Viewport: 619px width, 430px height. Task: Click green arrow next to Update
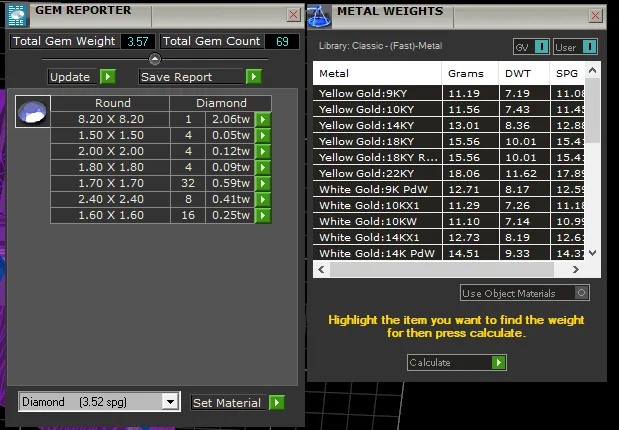[107, 77]
